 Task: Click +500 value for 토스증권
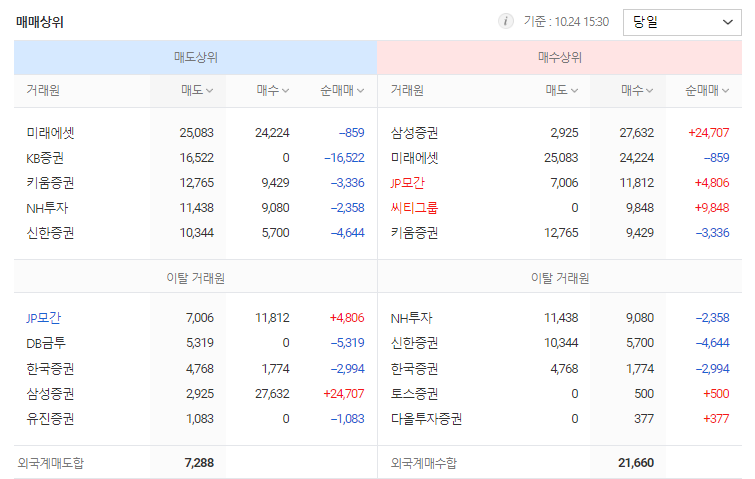(x=716, y=394)
